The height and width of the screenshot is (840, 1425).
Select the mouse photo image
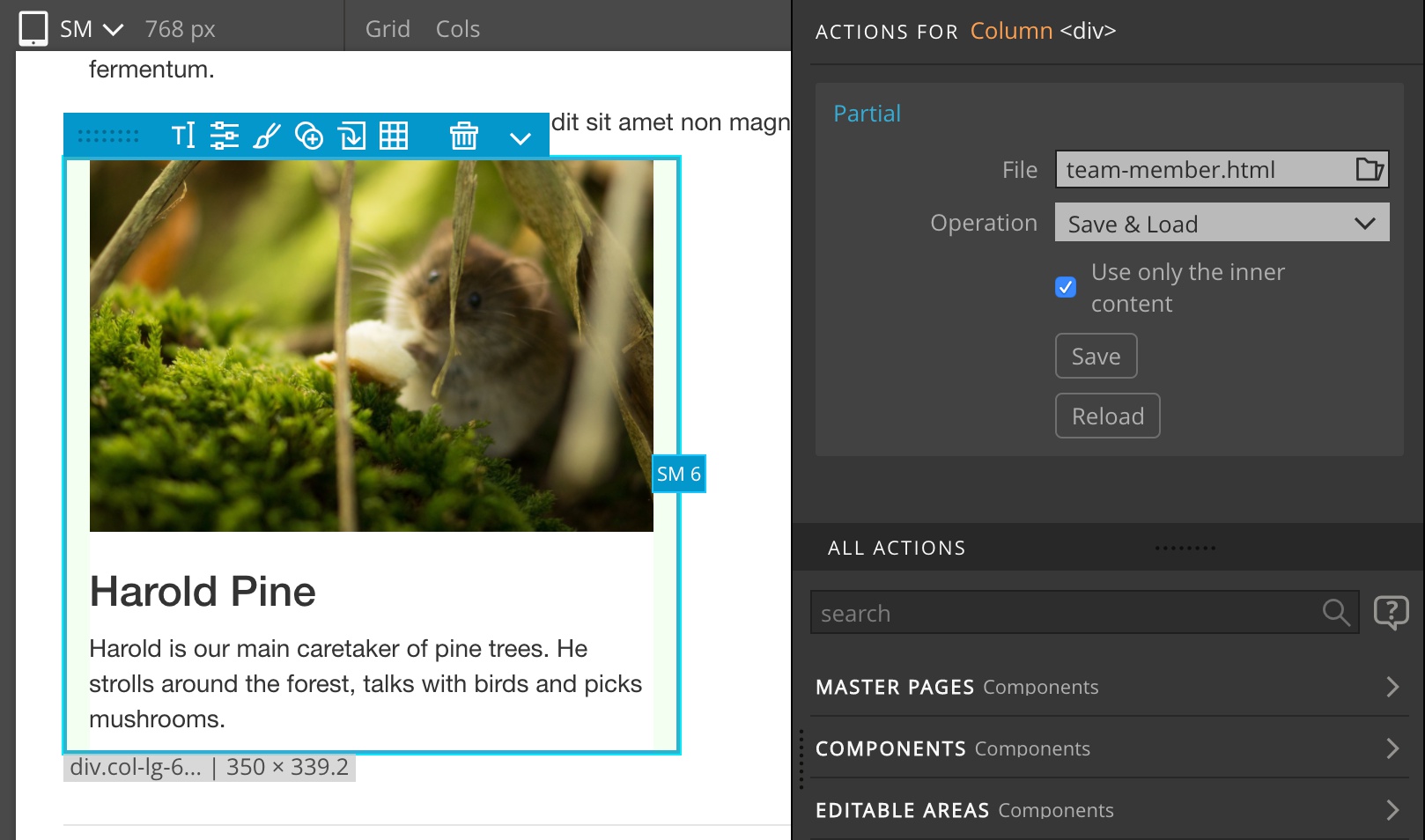[x=372, y=346]
